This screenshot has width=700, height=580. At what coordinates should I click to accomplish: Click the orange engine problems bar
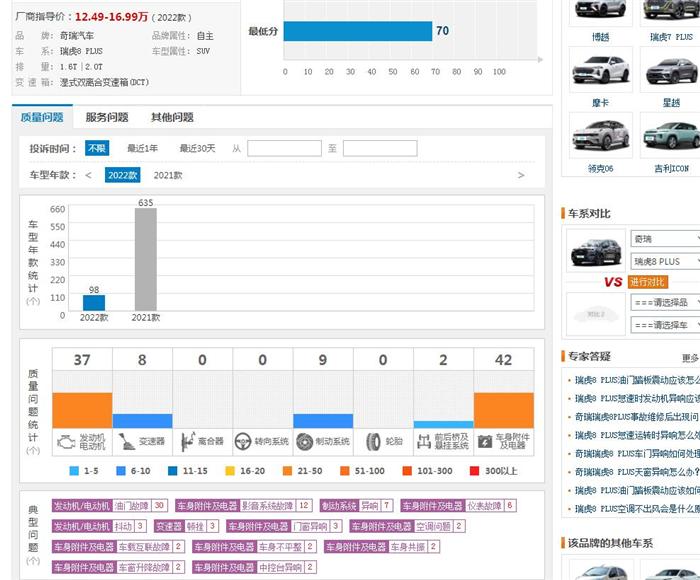click(x=82, y=410)
